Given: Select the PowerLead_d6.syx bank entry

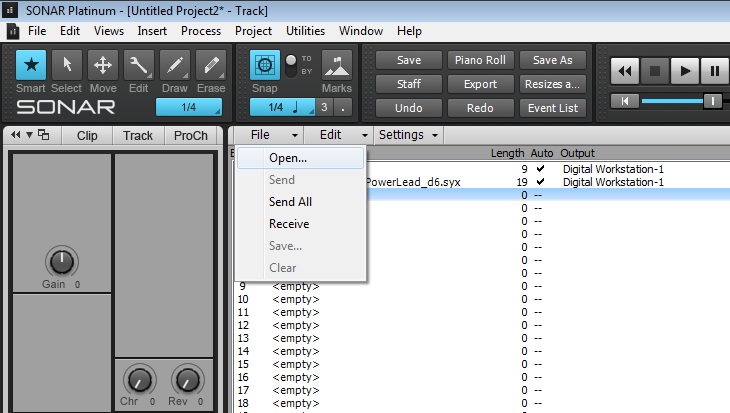Looking at the screenshot, I should (x=412, y=182).
